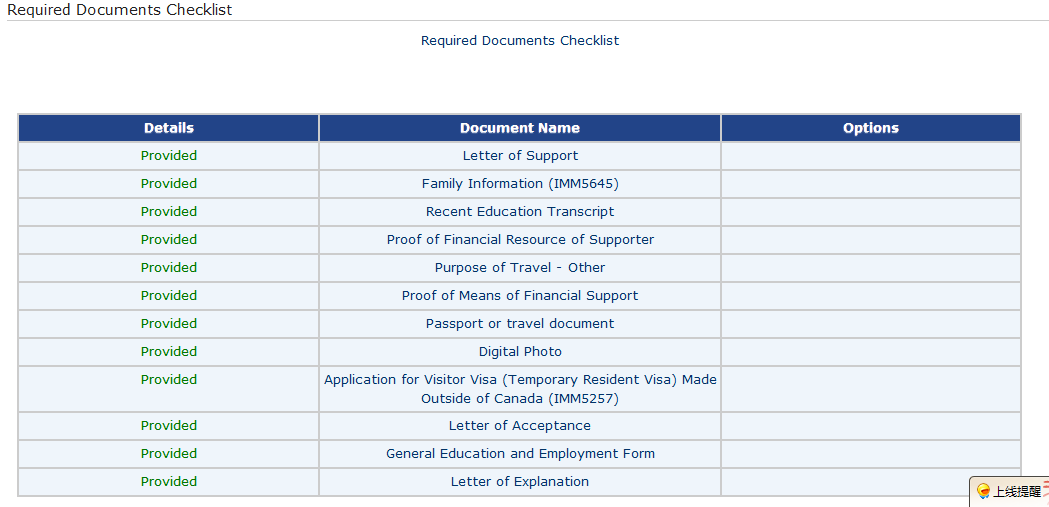Viewport: 1049px width, 507px height.
Task: Select the Letter of Explanation entry
Action: 520,482
